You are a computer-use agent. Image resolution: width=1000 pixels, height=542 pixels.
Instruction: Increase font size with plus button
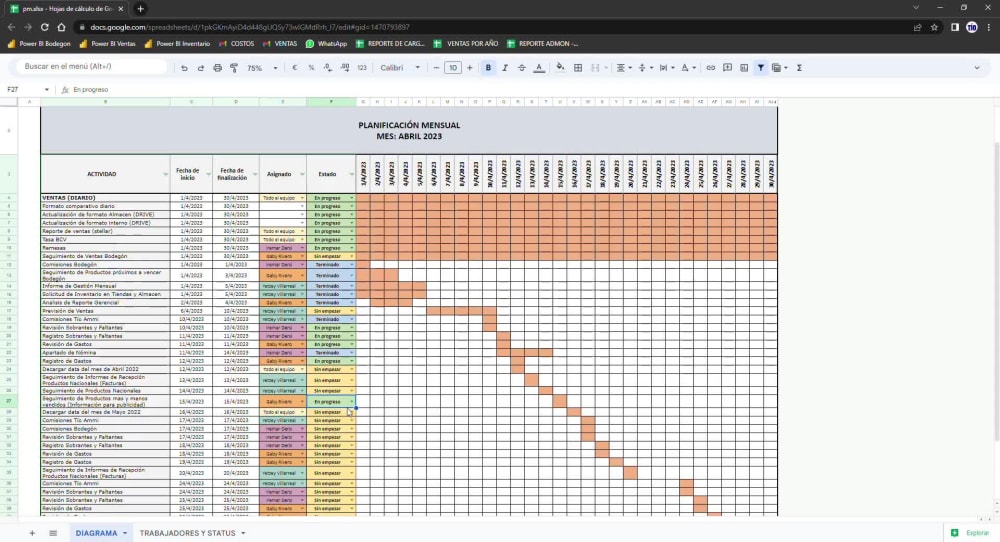tap(469, 68)
